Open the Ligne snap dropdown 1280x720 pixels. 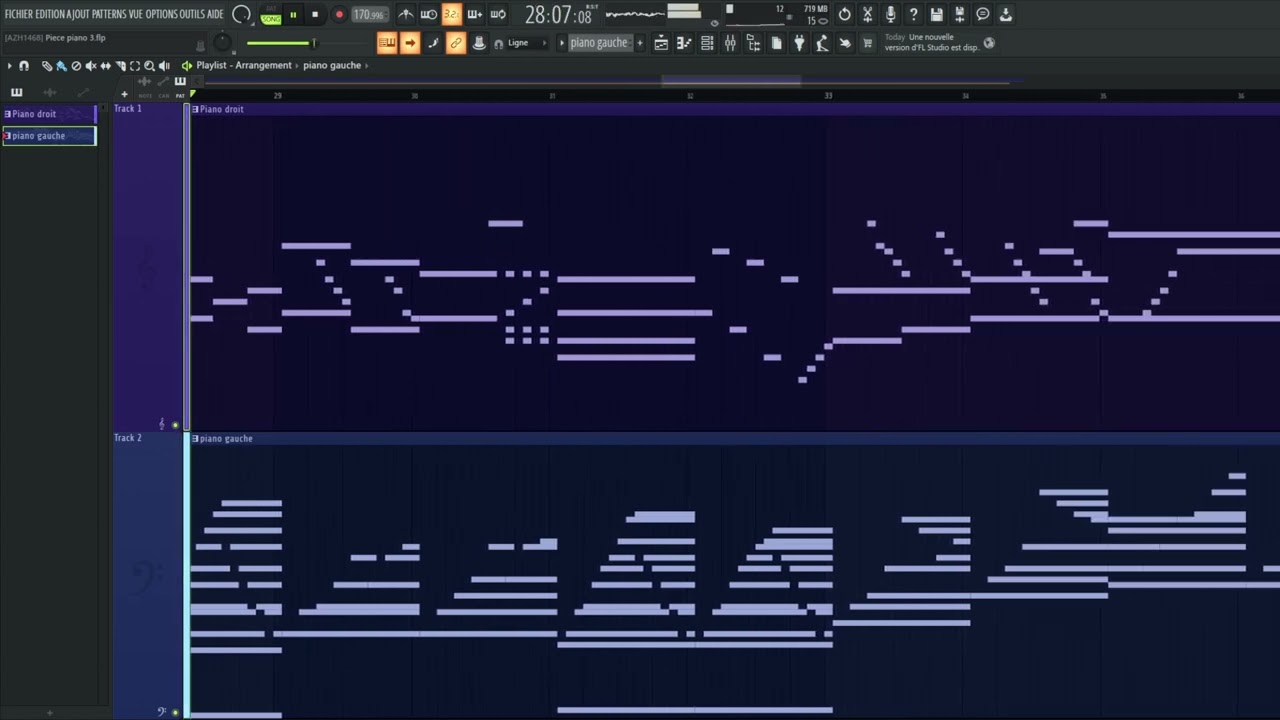coord(526,43)
